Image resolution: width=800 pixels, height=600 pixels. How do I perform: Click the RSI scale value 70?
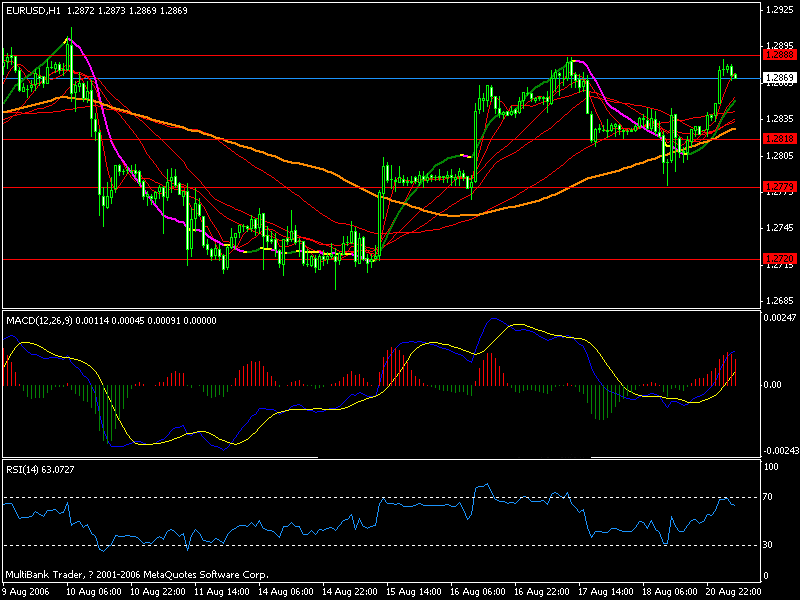click(768, 497)
